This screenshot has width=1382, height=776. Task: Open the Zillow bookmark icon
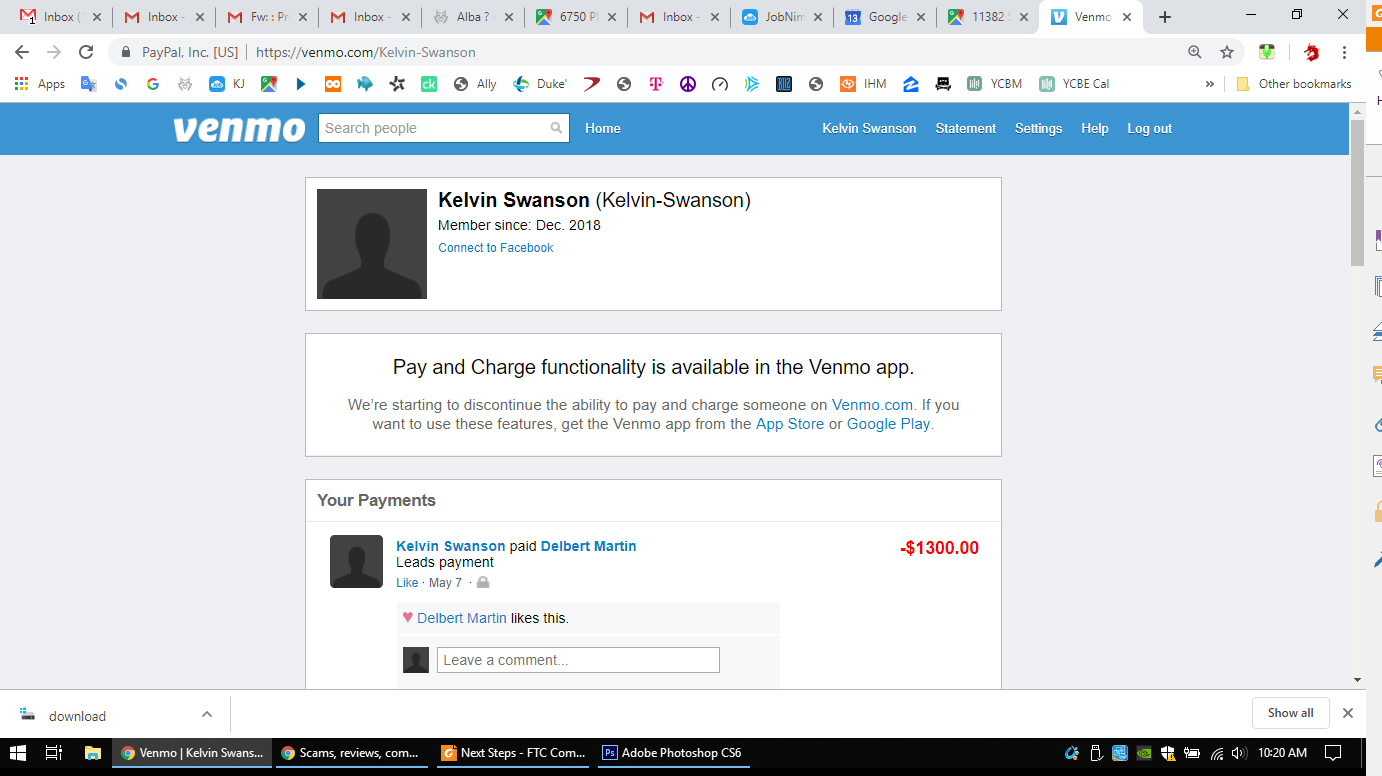(911, 84)
